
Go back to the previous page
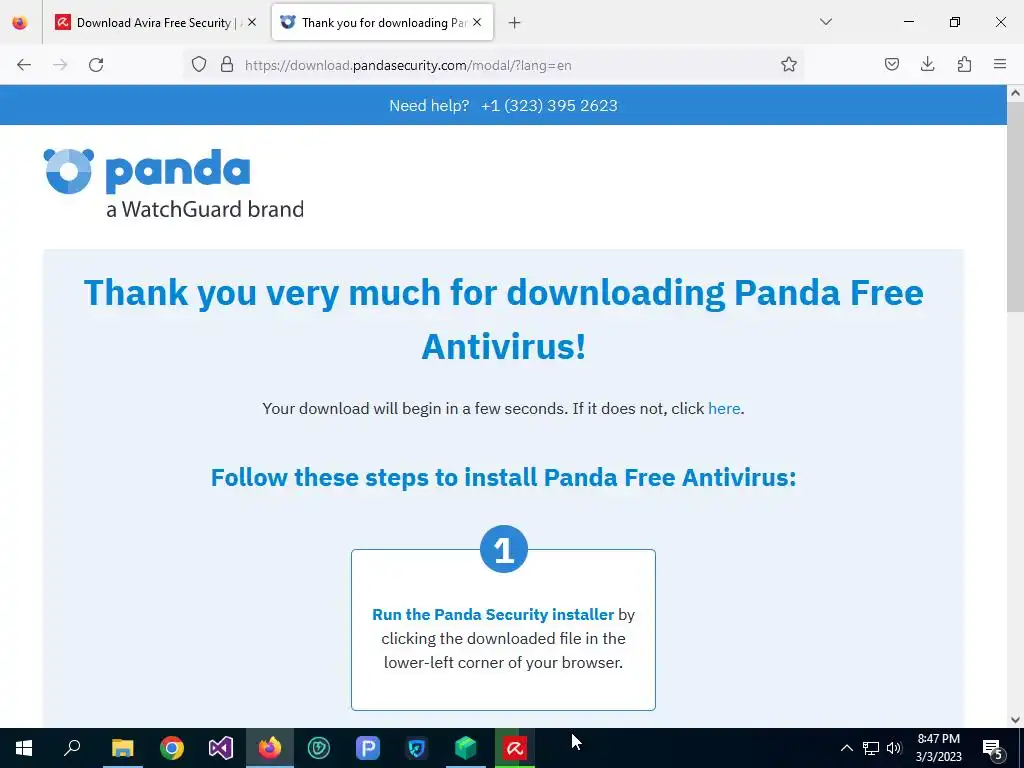[x=24, y=65]
